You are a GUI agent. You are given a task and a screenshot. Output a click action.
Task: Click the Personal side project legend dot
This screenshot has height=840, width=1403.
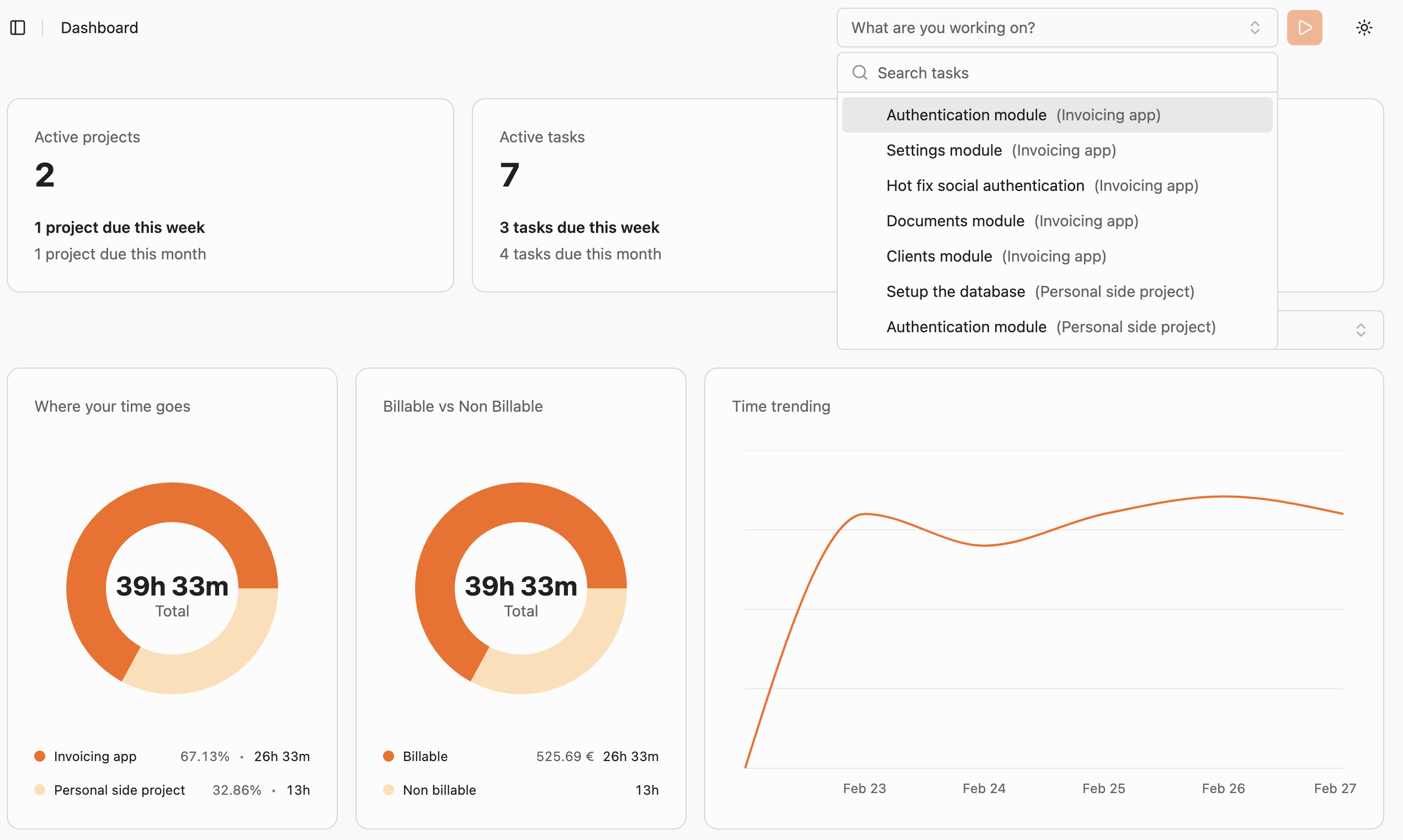[x=40, y=790]
